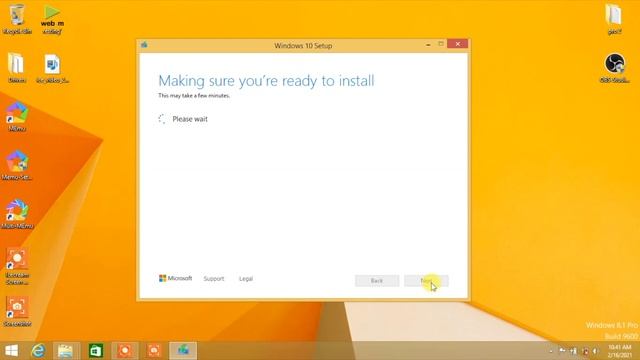Launch the MEmu Setup shortcut with gear

(17, 165)
